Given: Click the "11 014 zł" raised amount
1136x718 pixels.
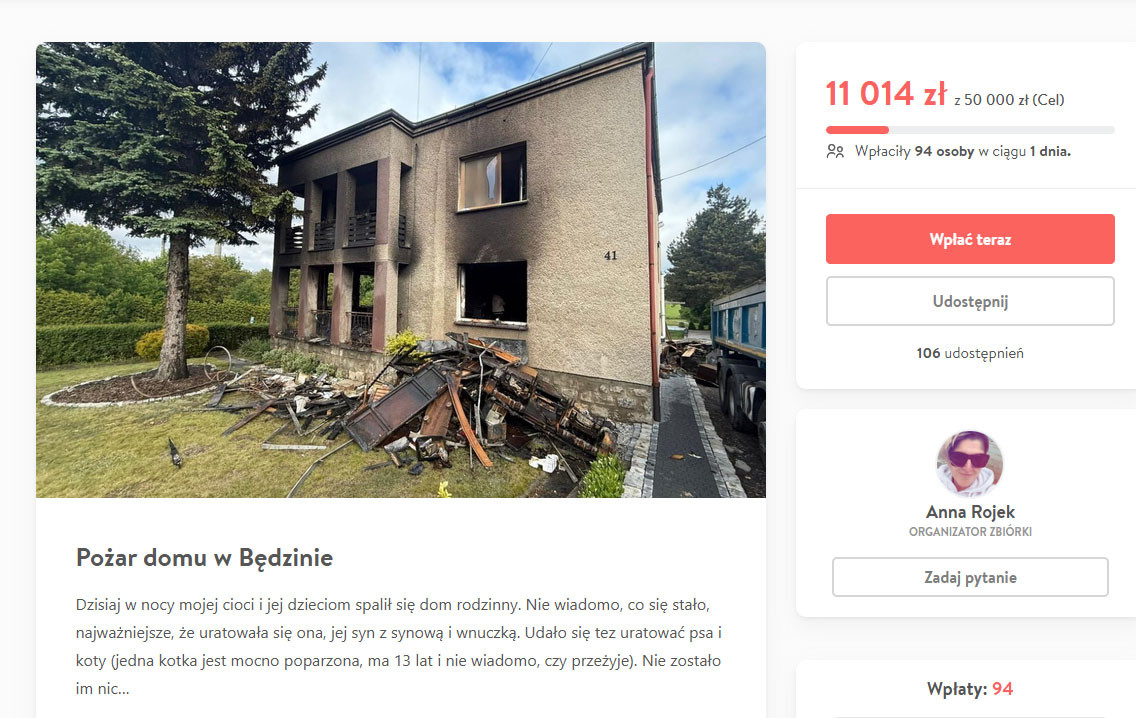Looking at the screenshot, I should 886,94.
